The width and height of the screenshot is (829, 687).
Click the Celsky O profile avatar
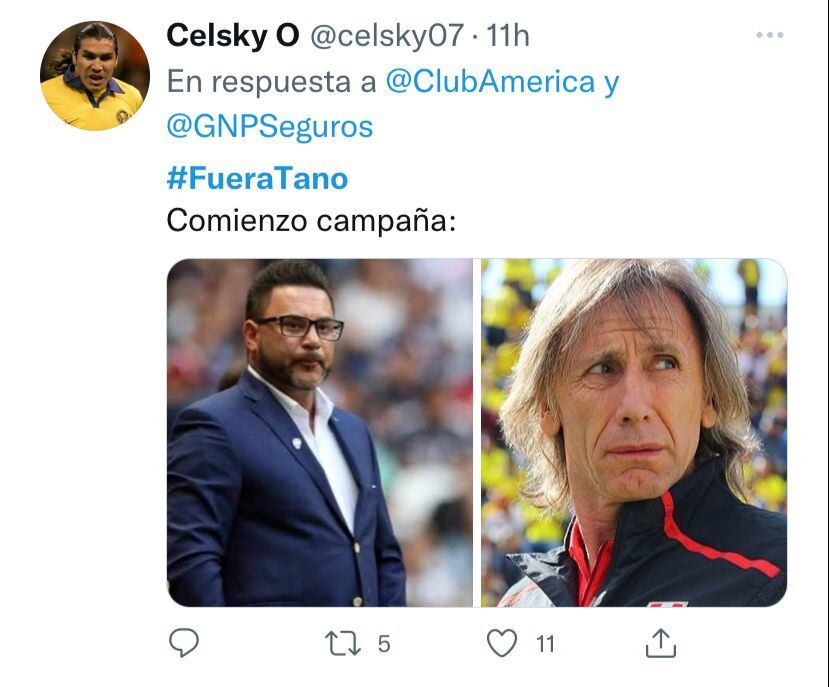94,76
